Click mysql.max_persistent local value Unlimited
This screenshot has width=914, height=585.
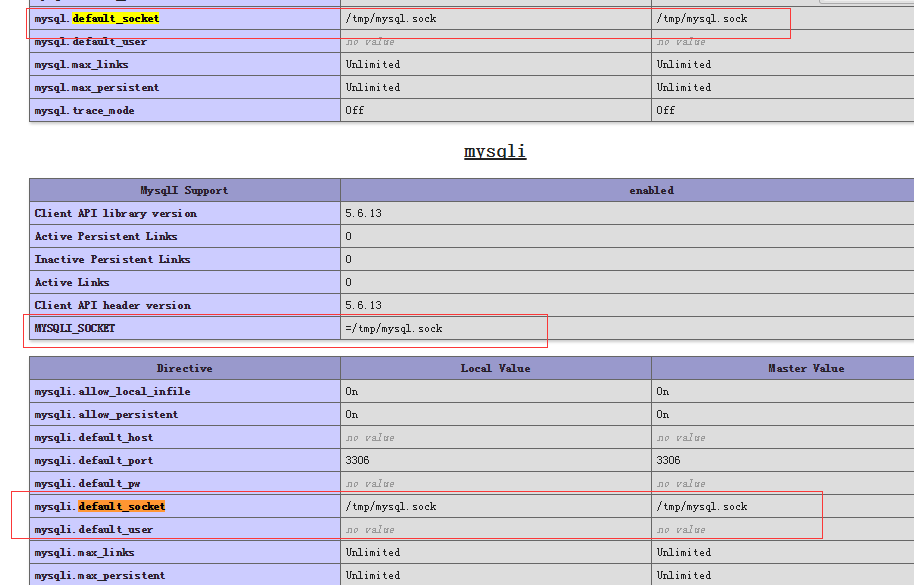coord(372,87)
